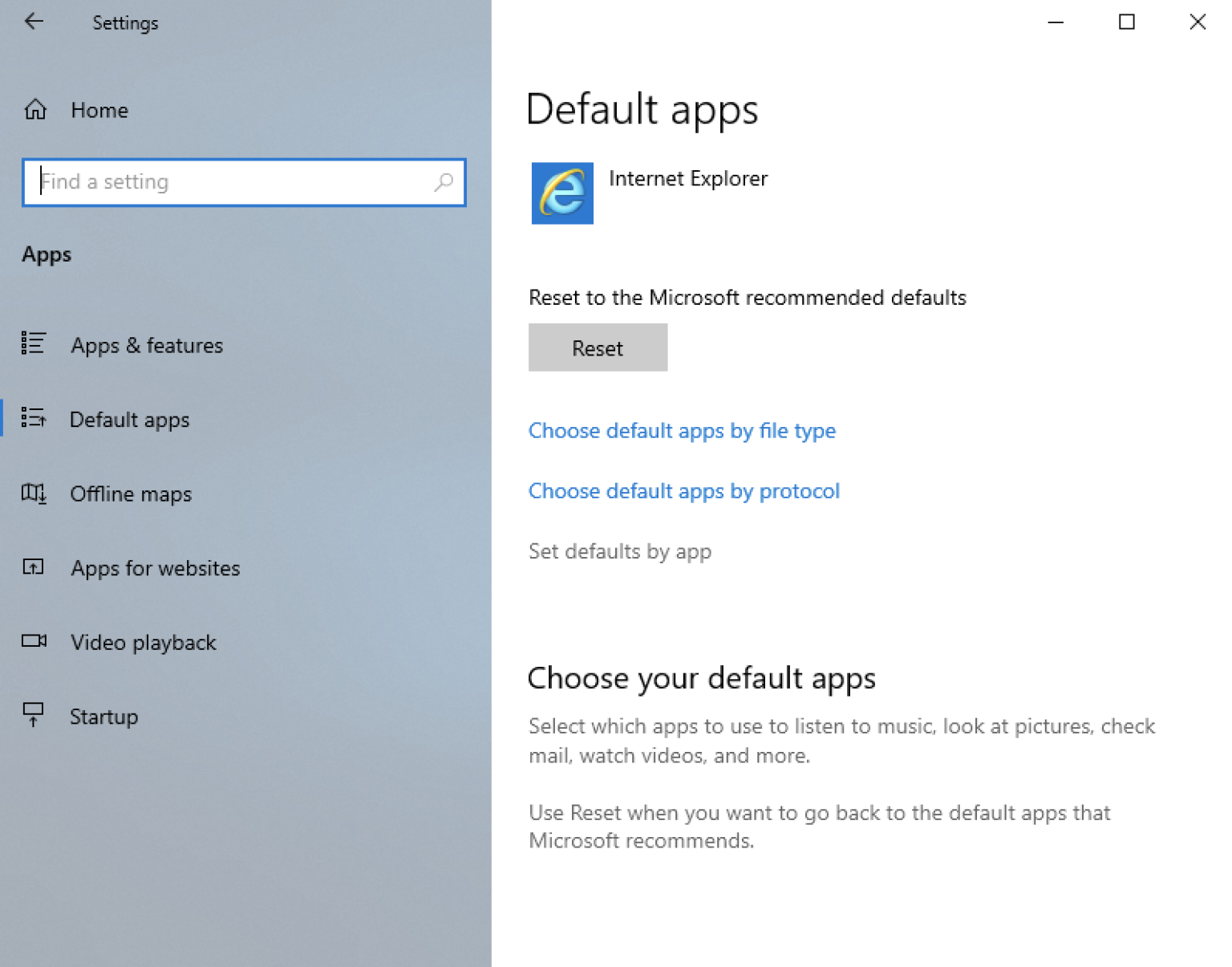1232x967 pixels.
Task: Open Choose default apps by protocol
Action: pos(683,491)
